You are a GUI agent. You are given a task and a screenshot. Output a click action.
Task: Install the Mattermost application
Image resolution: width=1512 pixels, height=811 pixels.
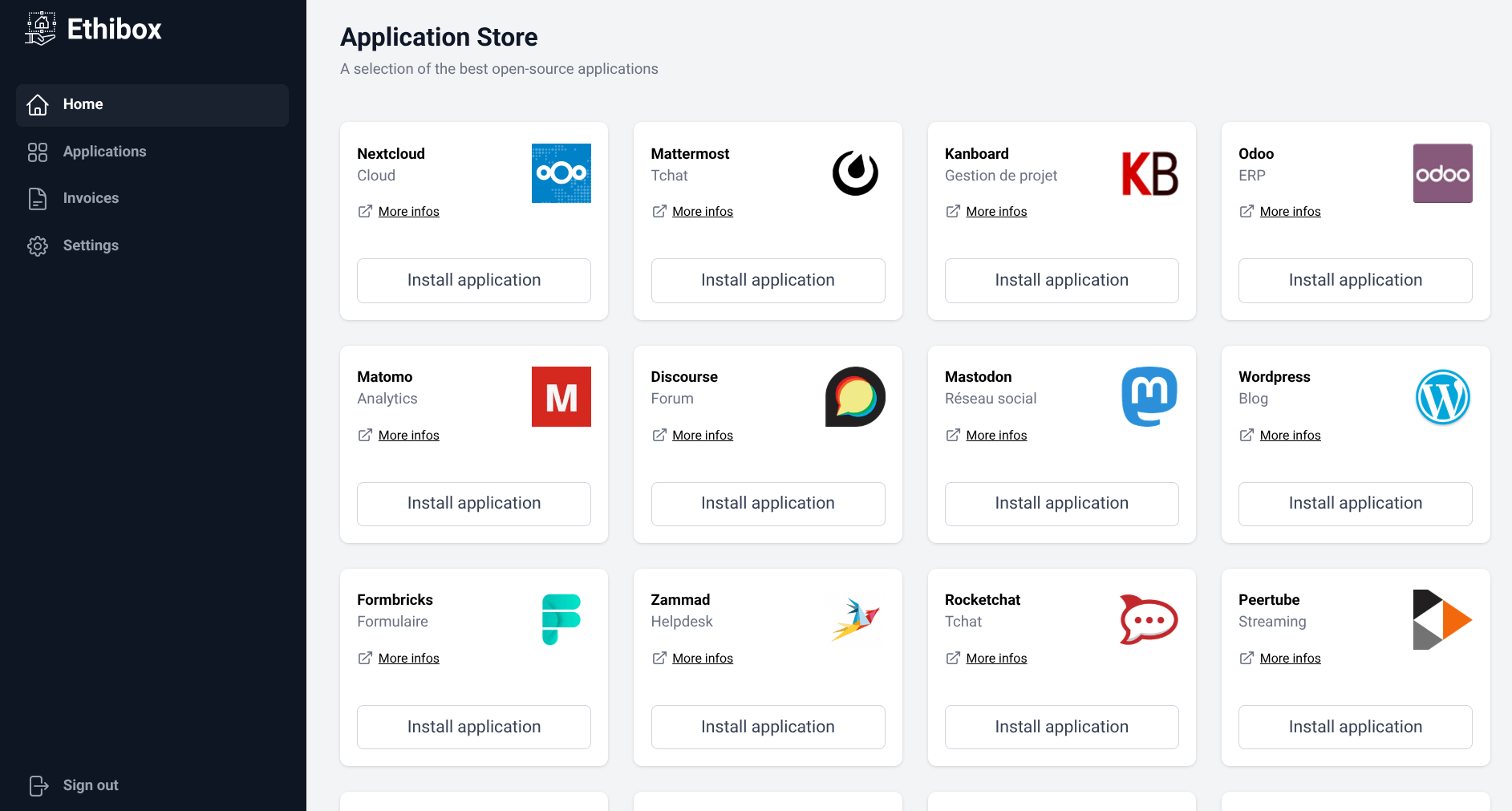tap(768, 280)
